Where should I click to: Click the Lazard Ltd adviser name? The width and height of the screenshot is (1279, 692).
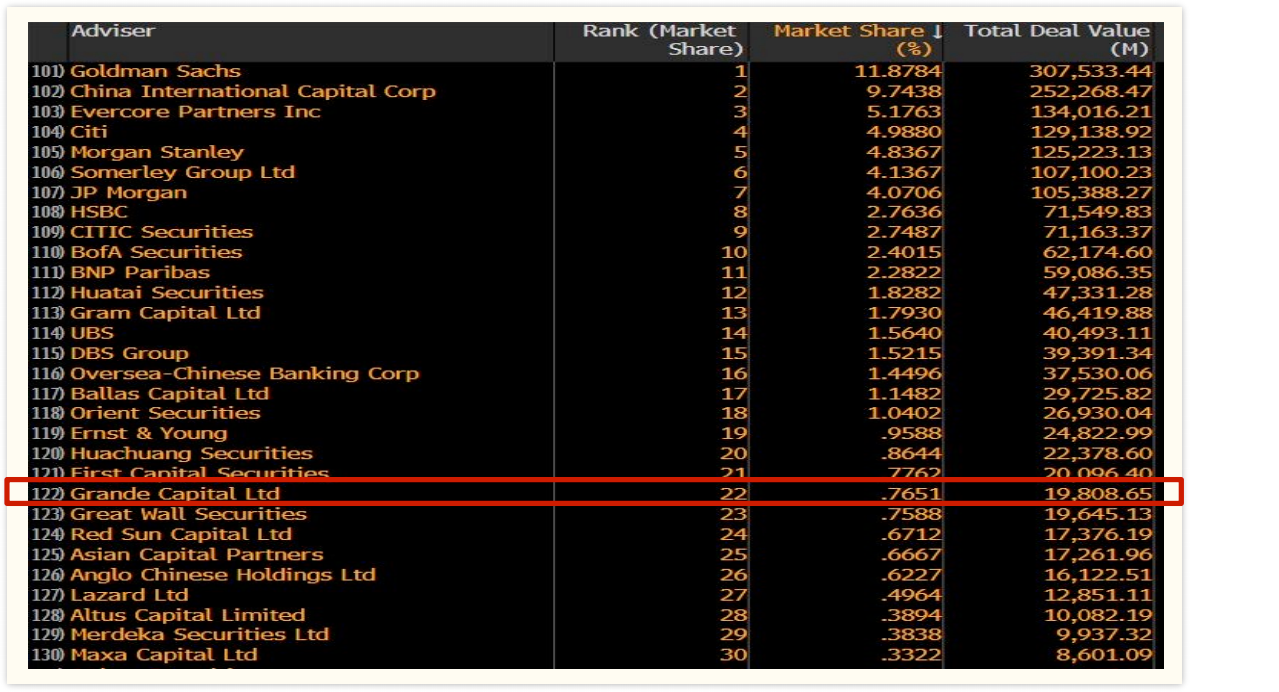click(129, 594)
